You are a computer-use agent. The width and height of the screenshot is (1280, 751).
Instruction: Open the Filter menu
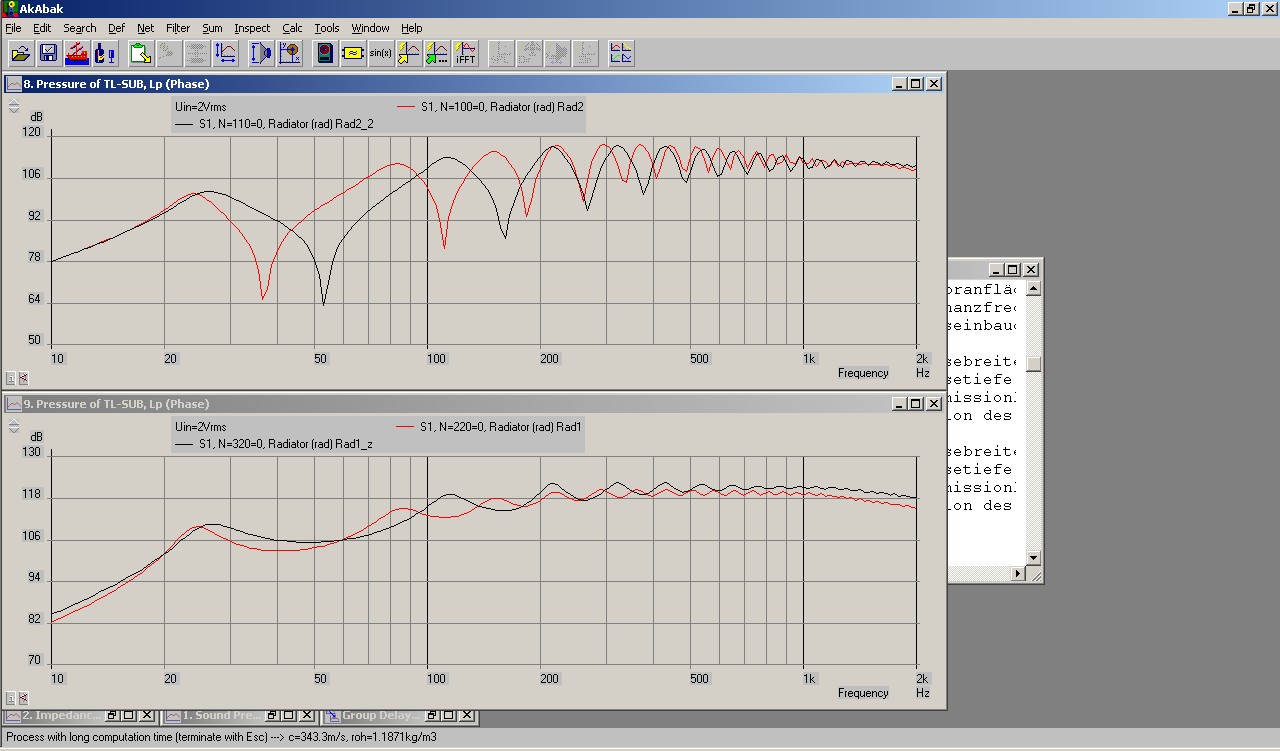(x=178, y=28)
